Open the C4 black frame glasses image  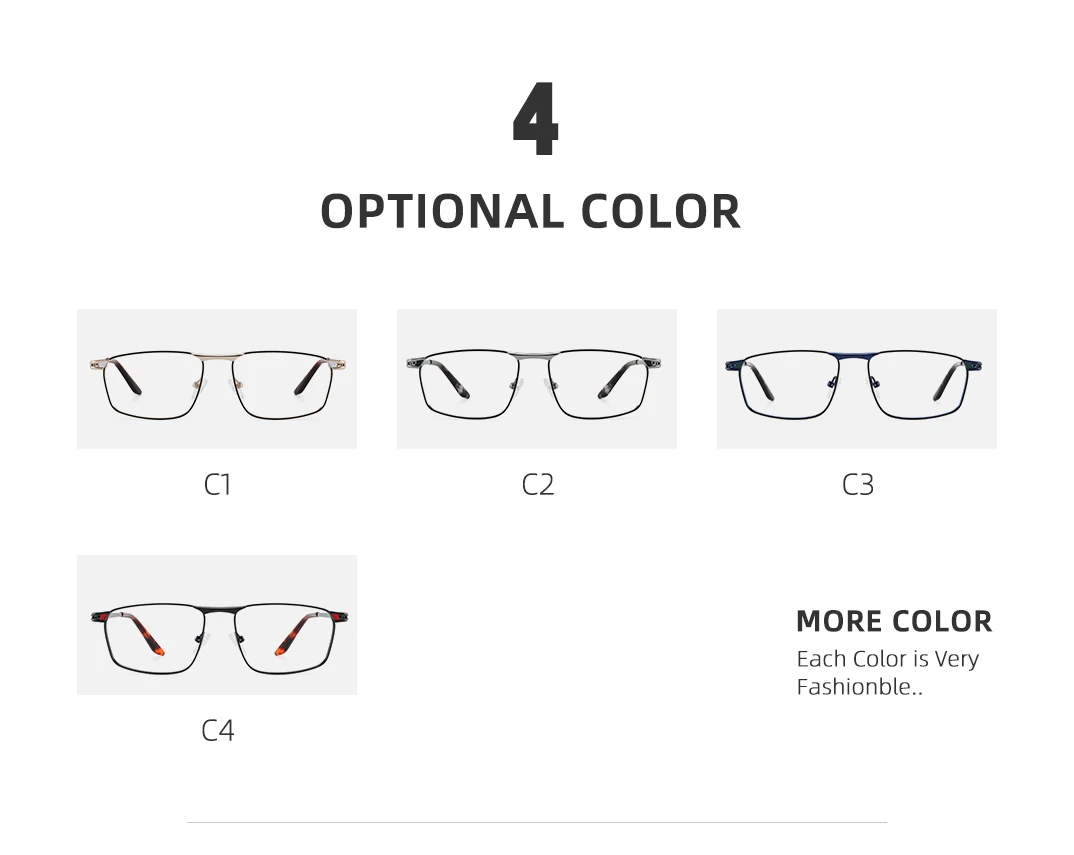(217, 625)
